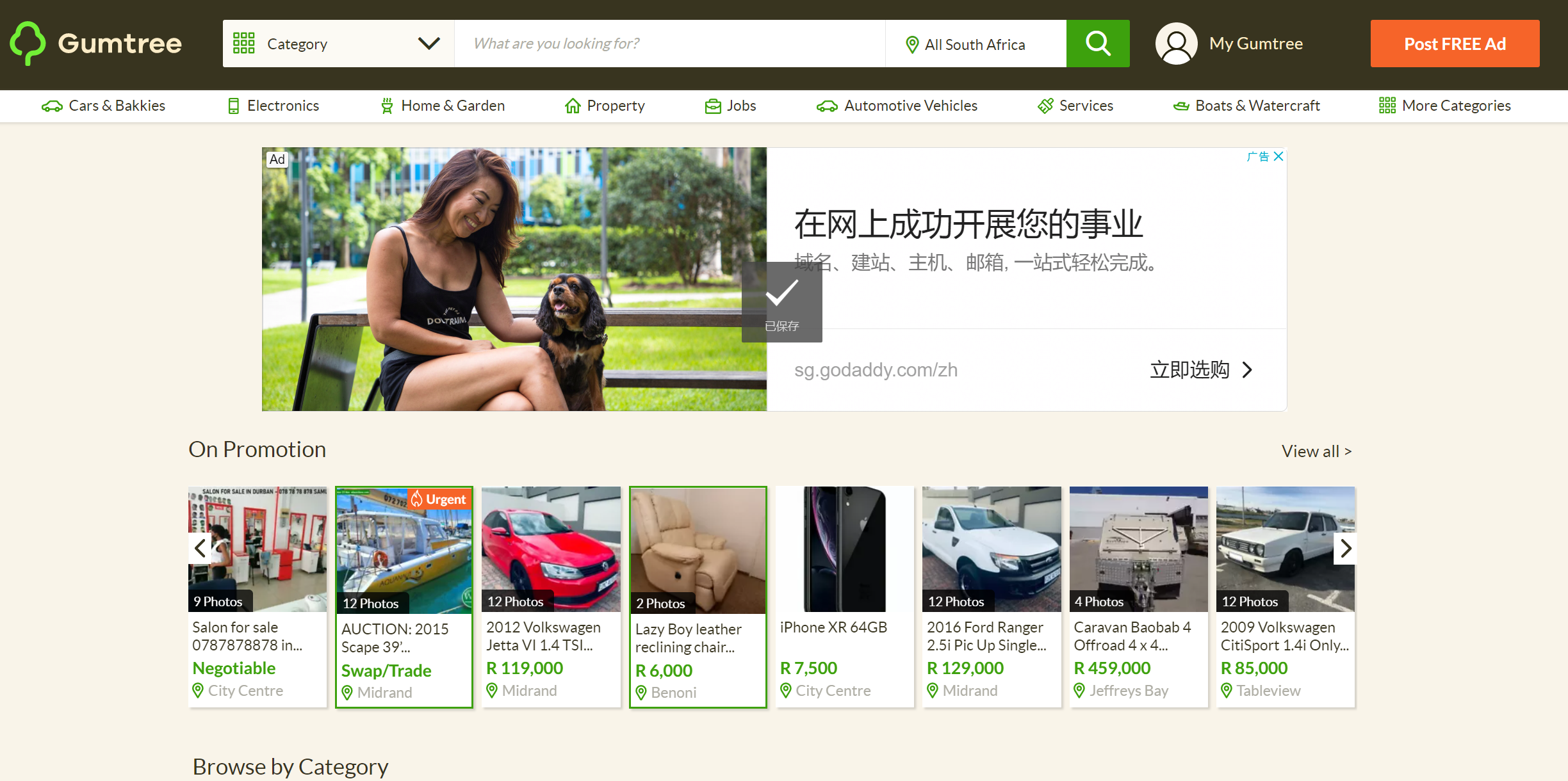Click the tools icon next to Services
The height and width of the screenshot is (781, 1568).
1045,106
